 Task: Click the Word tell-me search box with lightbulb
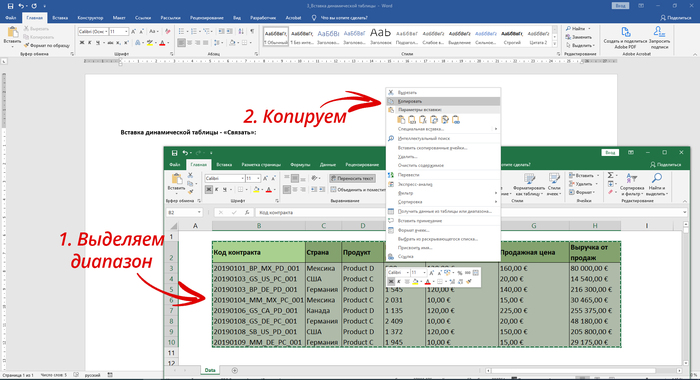(x=340, y=18)
